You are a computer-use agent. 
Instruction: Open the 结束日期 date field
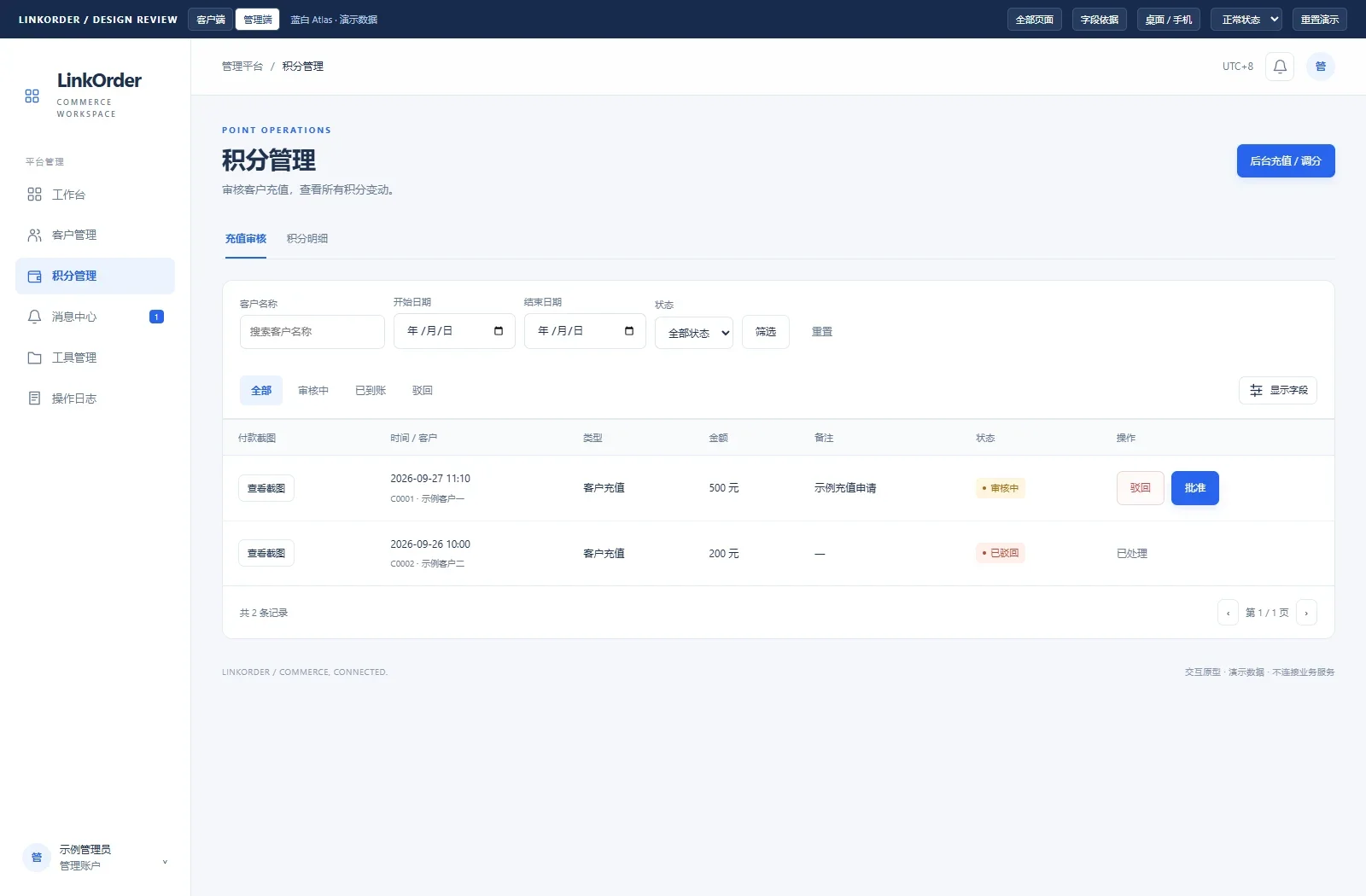585,331
